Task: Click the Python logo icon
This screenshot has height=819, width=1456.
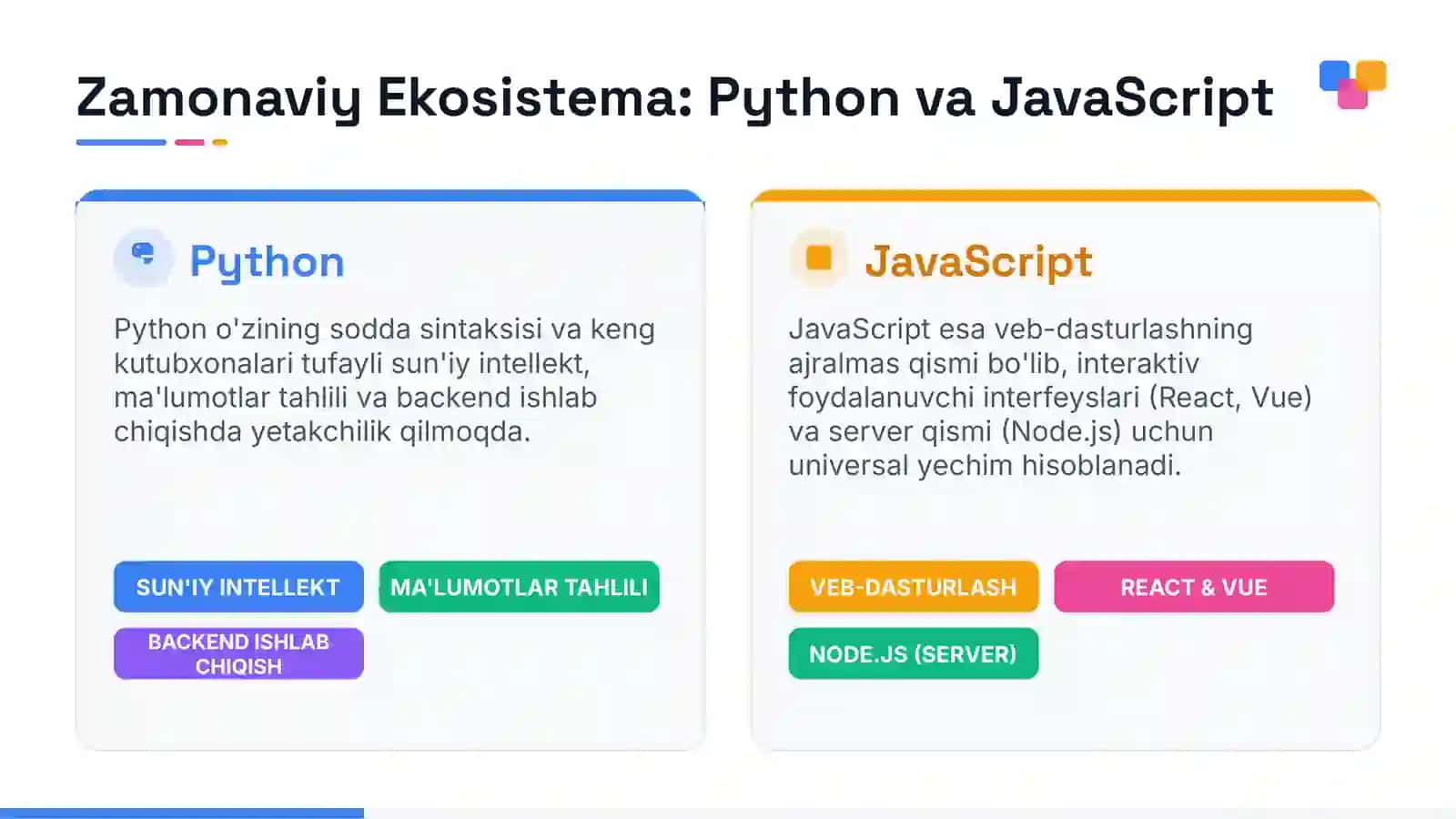Action: [143, 258]
